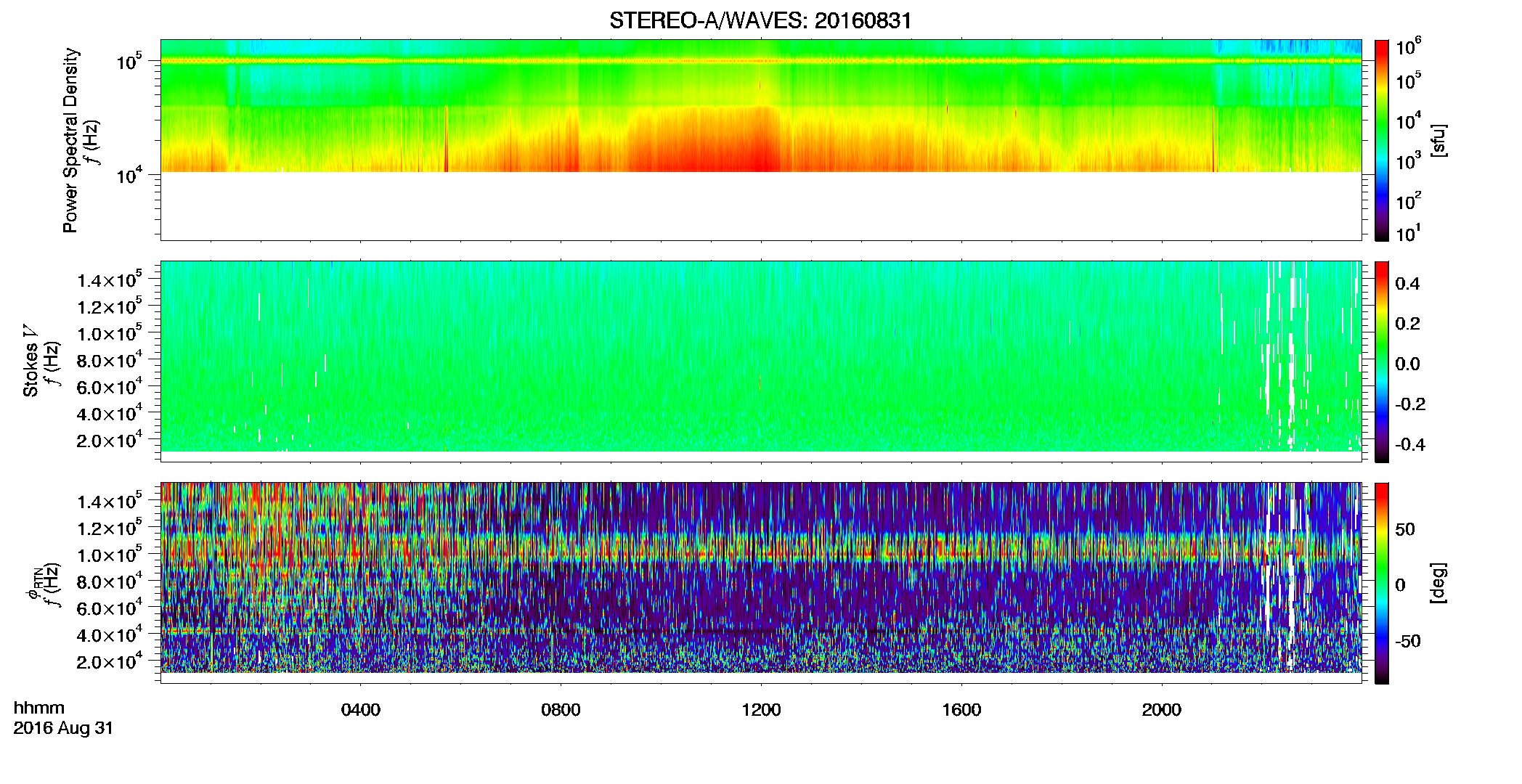Viewport: 1522px width, 784px height.
Task: Click the 1200 time tick label
Action: (761, 710)
